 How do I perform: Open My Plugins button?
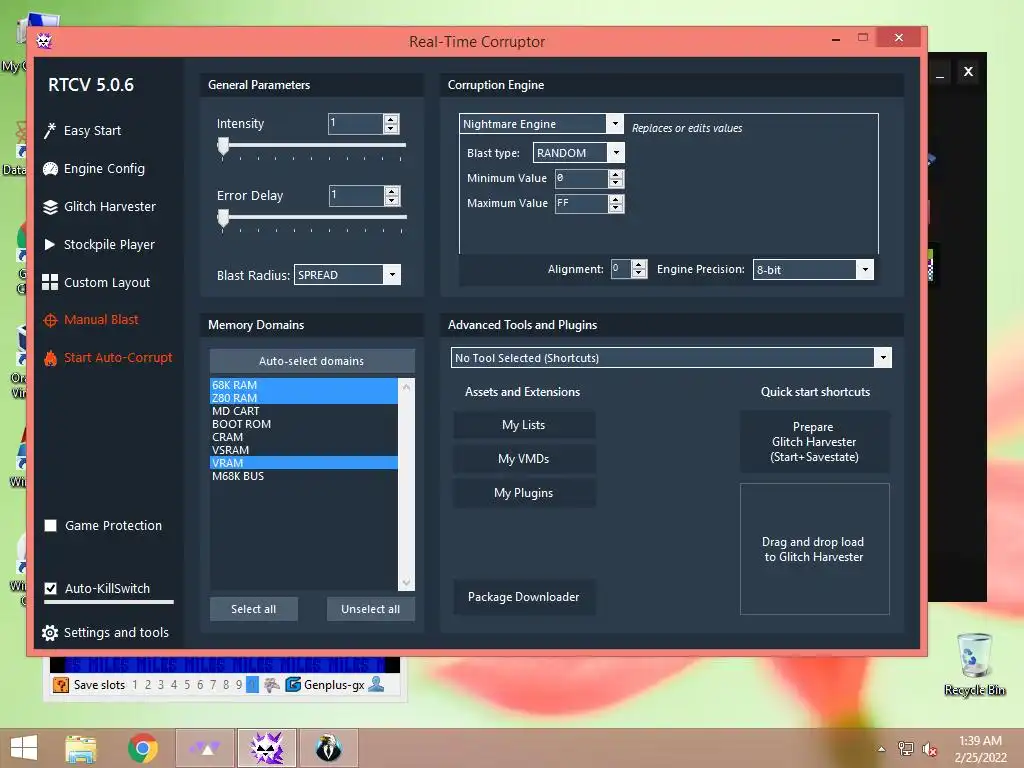pos(524,492)
